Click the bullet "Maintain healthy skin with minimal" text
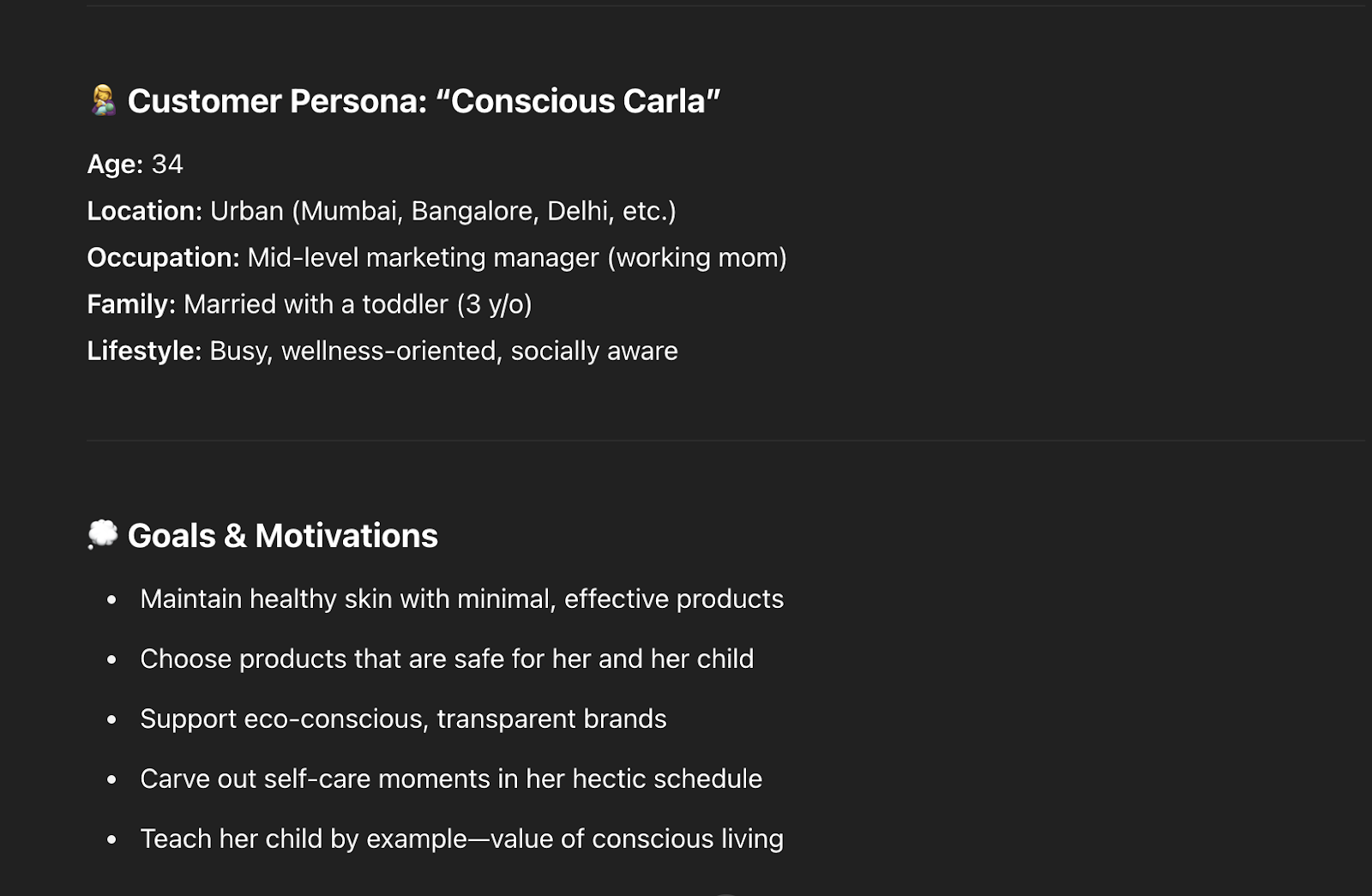Viewport: 1372px width, 896px height. [x=461, y=598]
